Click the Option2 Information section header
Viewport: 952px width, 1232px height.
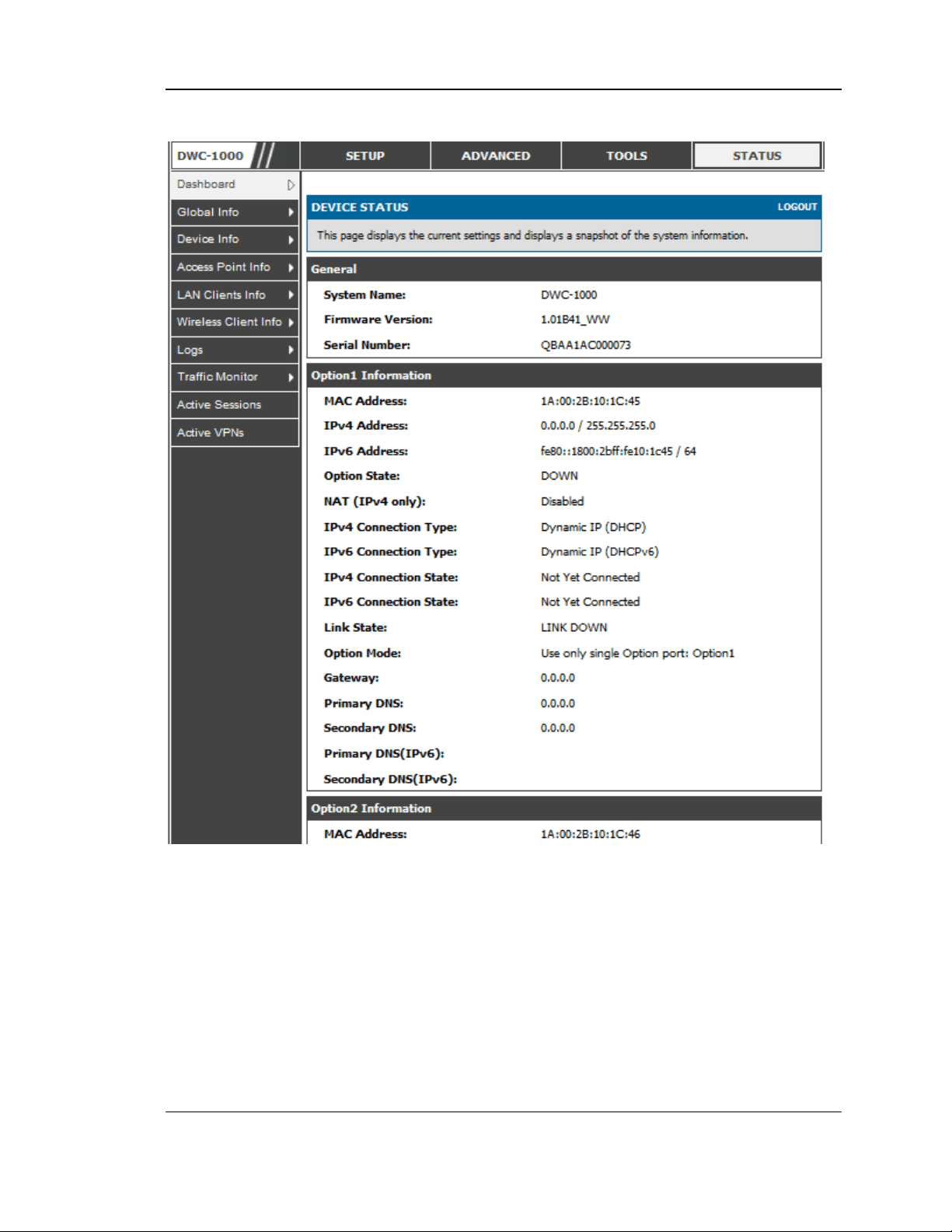click(x=564, y=808)
